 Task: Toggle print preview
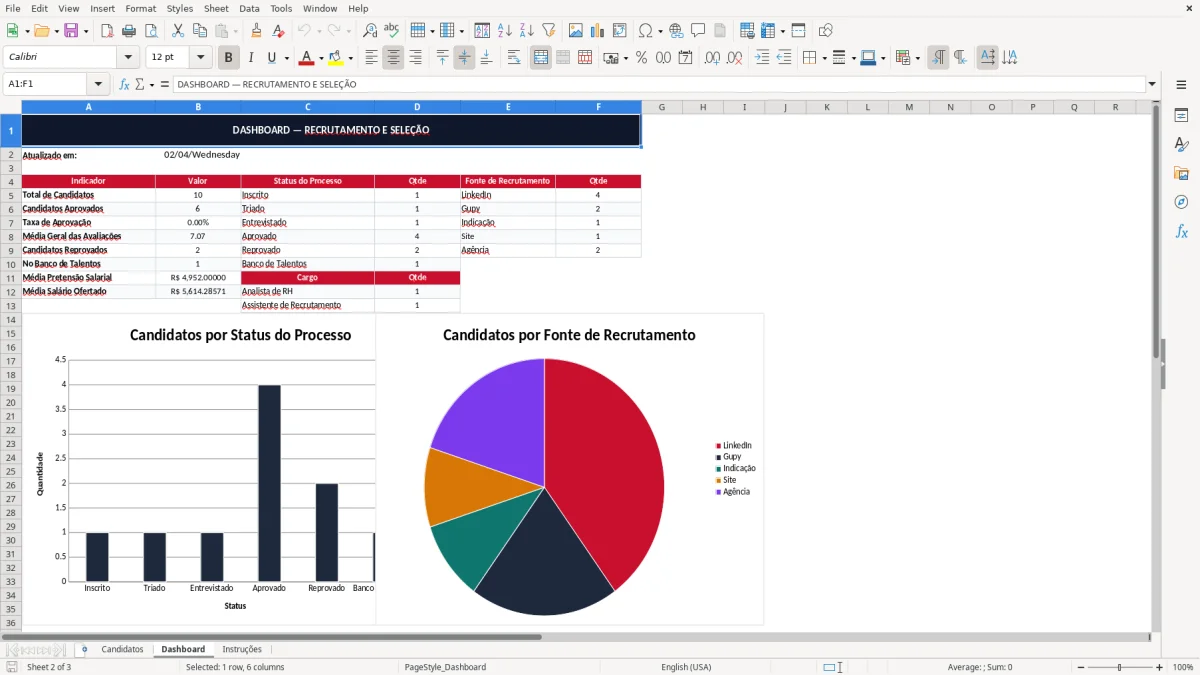coord(152,31)
